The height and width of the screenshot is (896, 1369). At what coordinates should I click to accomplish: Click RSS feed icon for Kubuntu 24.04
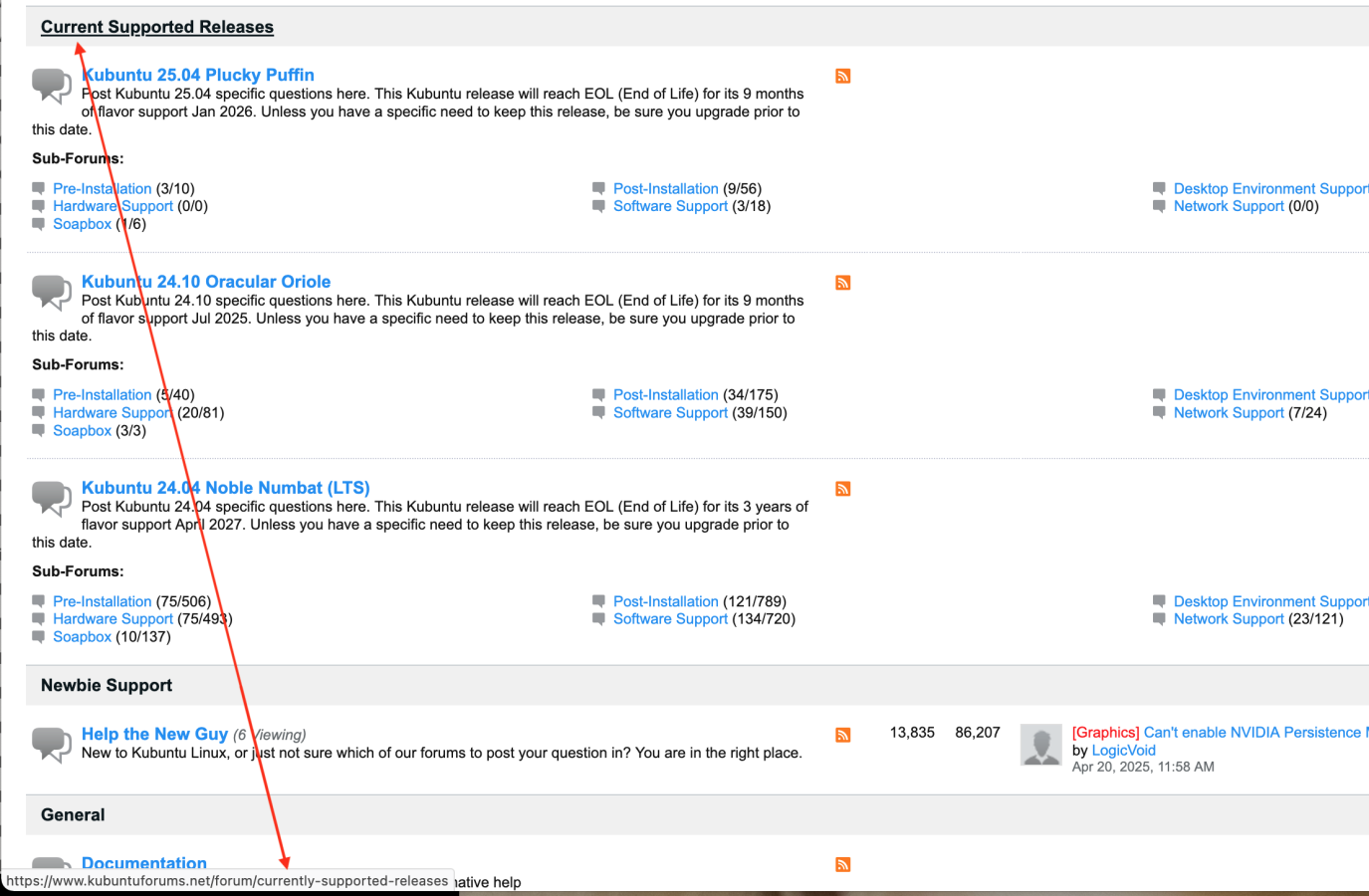pos(843,489)
